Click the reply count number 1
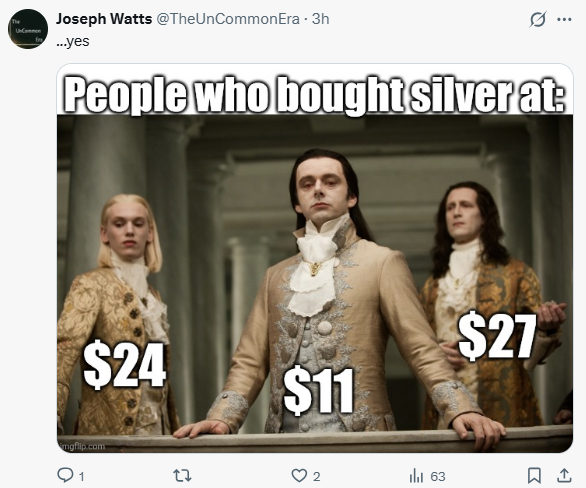The width and height of the screenshot is (586, 488). [81, 476]
